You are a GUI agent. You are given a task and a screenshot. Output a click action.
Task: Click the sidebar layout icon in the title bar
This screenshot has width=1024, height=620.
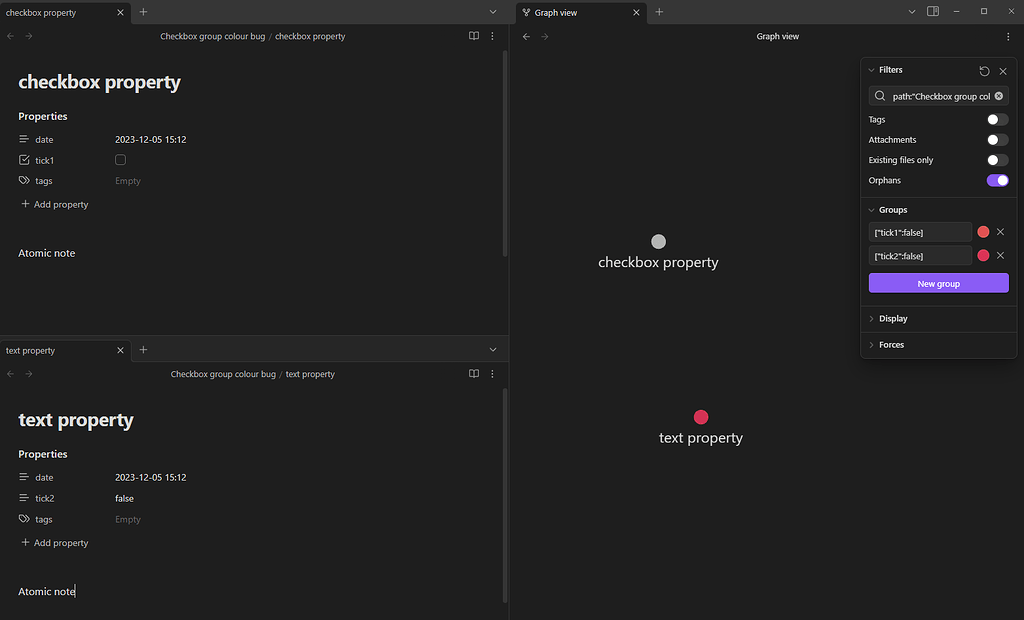pos(934,11)
